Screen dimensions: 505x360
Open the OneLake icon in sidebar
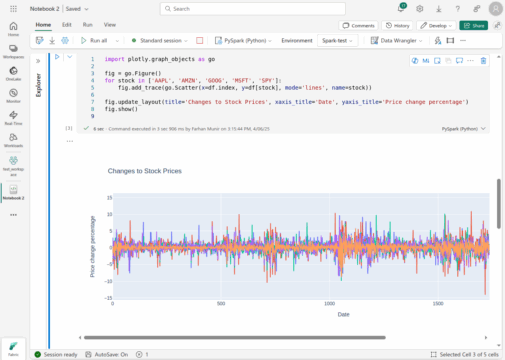tap(13, 74)
